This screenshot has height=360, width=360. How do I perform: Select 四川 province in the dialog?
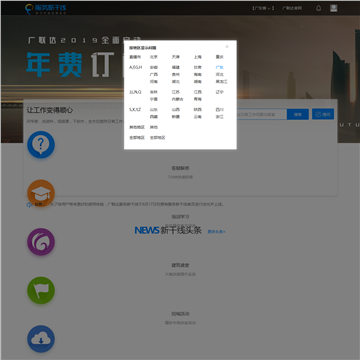[x=220, y=110]
